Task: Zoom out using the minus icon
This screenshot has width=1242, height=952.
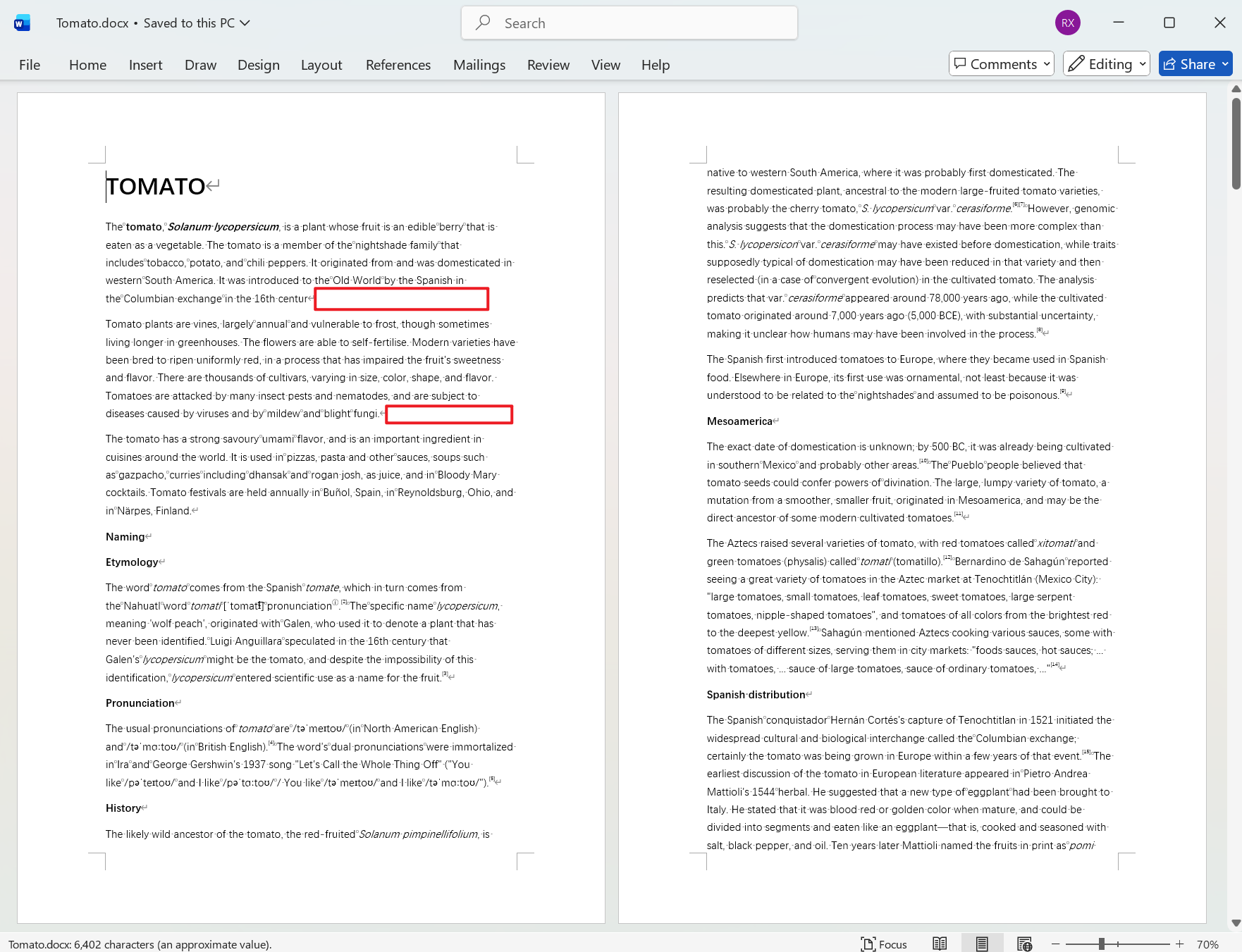Action: pyautogui.click(x=1055, y=944)
